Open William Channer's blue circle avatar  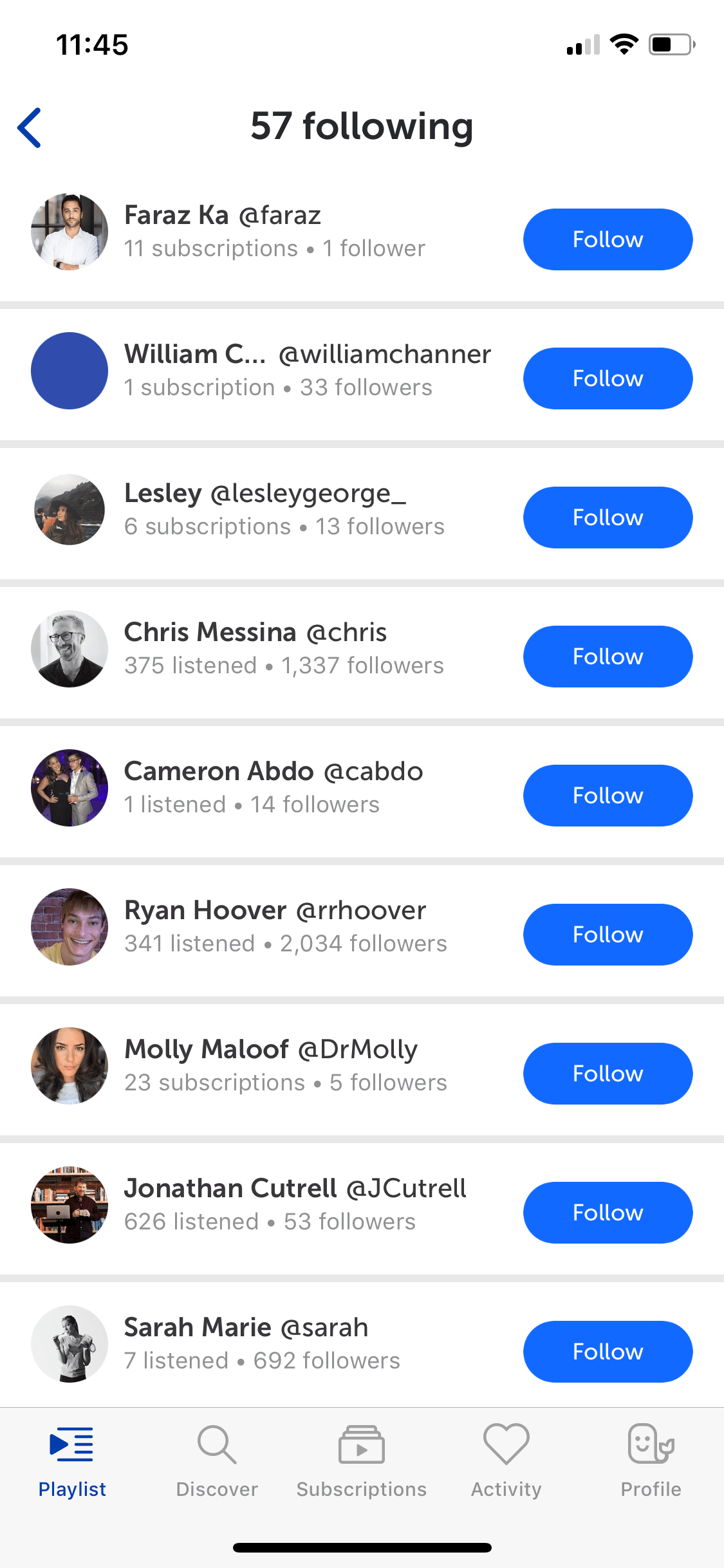tap(70, 371)
